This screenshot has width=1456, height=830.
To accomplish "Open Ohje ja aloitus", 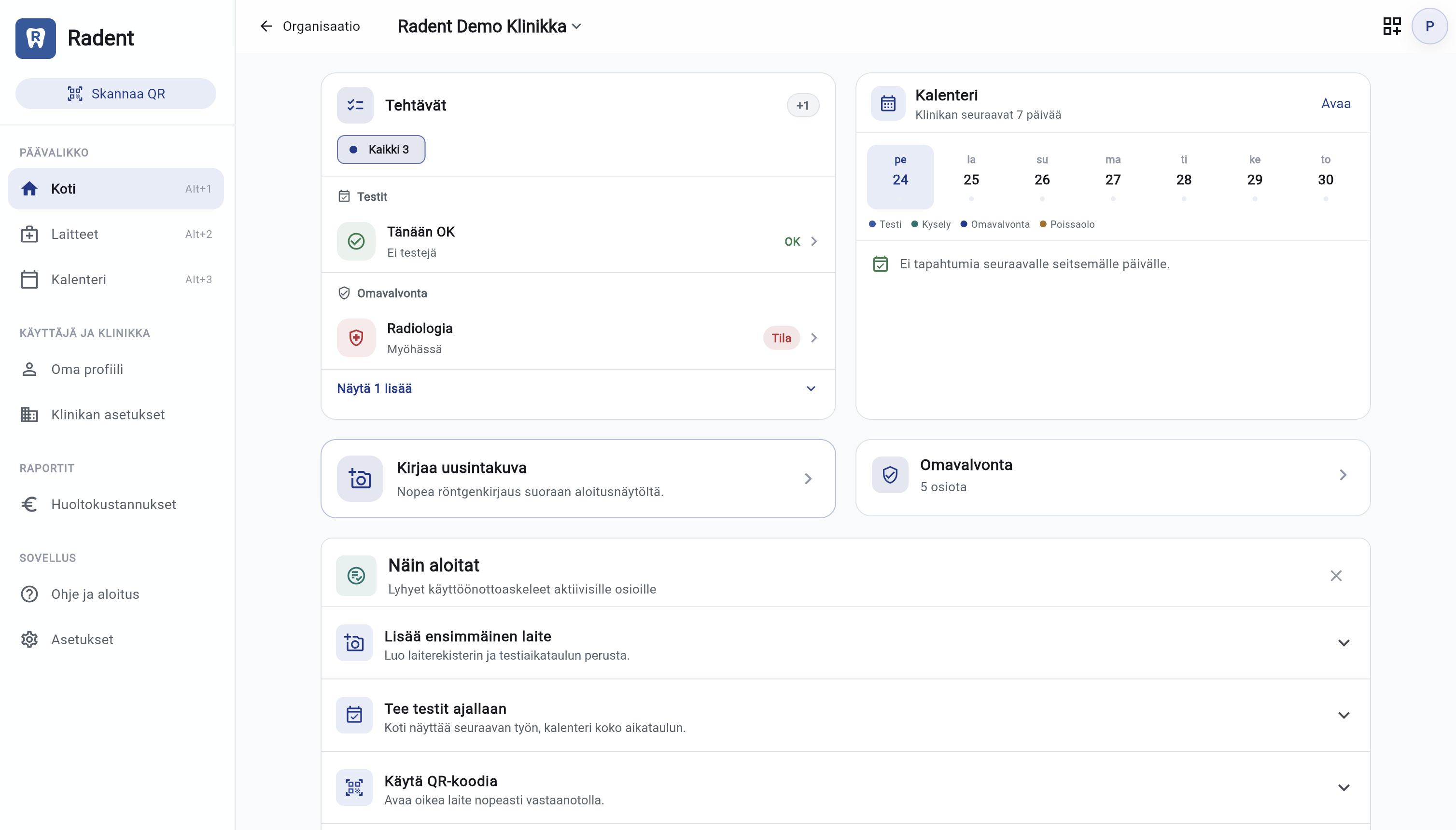I will point(116,594).
